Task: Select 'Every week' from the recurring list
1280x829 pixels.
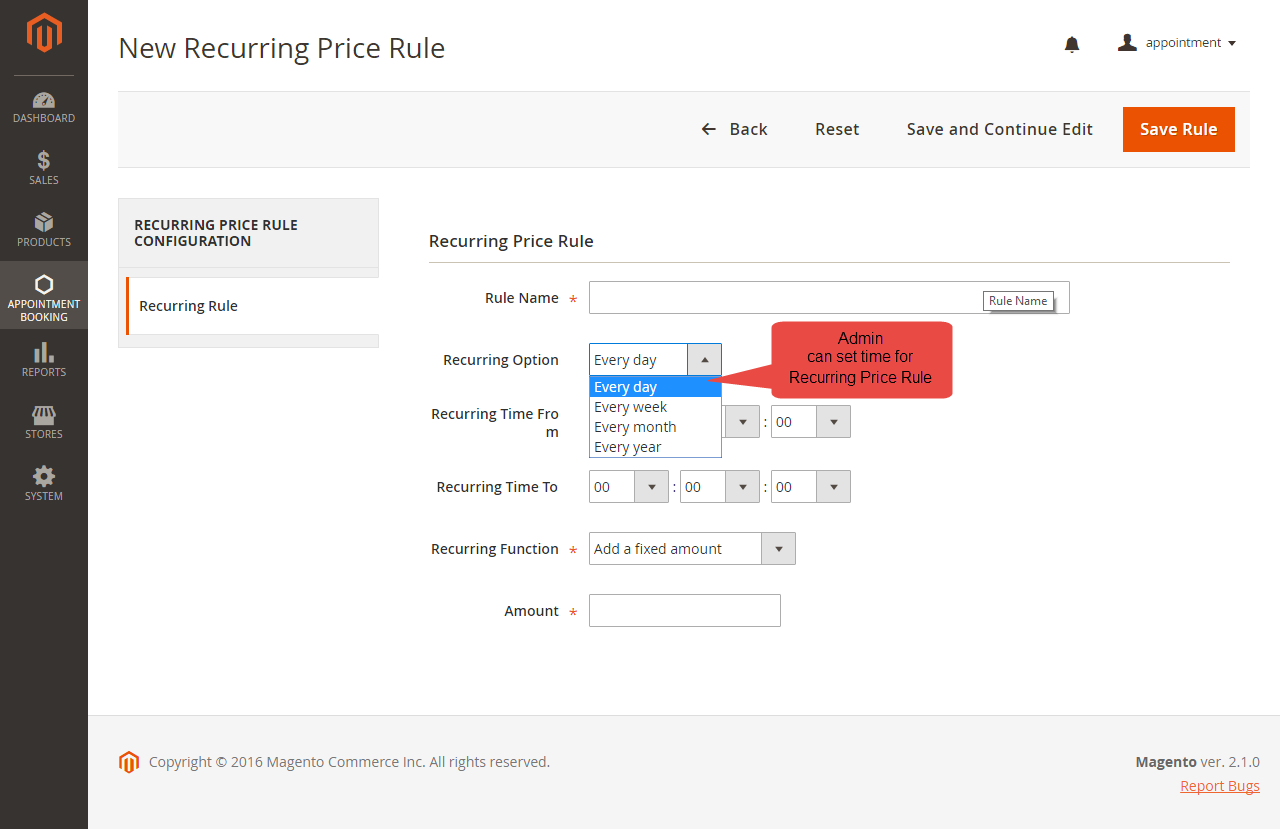Action: 631,407
